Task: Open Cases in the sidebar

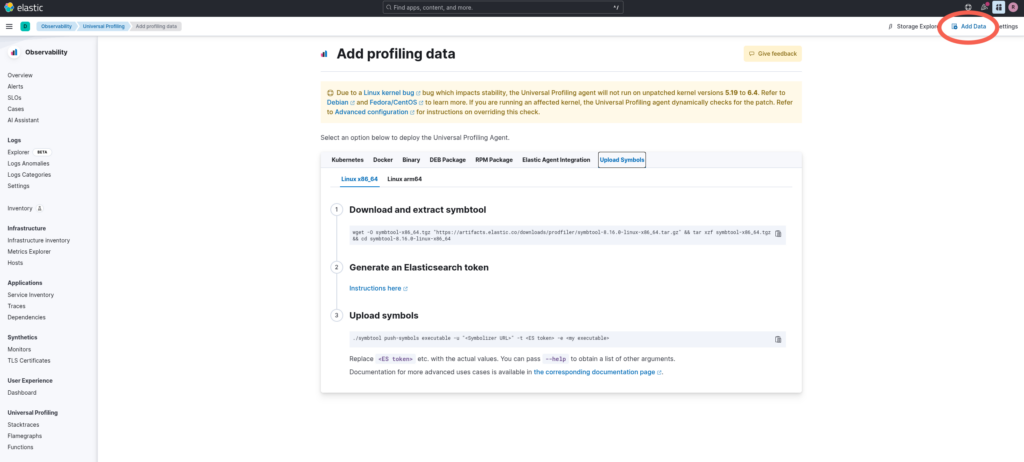Action: point(16,108)
